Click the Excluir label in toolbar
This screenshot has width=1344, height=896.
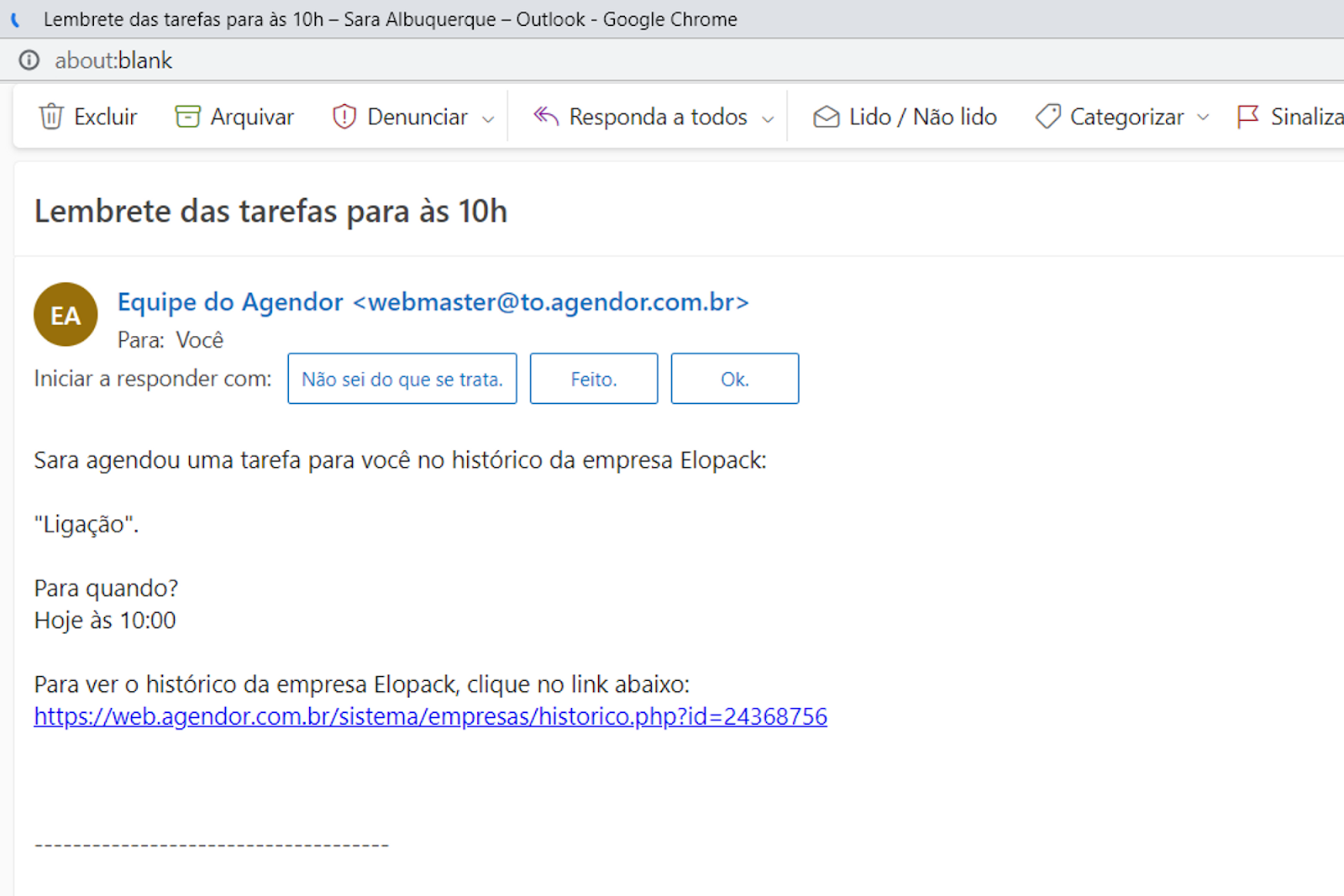[x=105, y=117]
